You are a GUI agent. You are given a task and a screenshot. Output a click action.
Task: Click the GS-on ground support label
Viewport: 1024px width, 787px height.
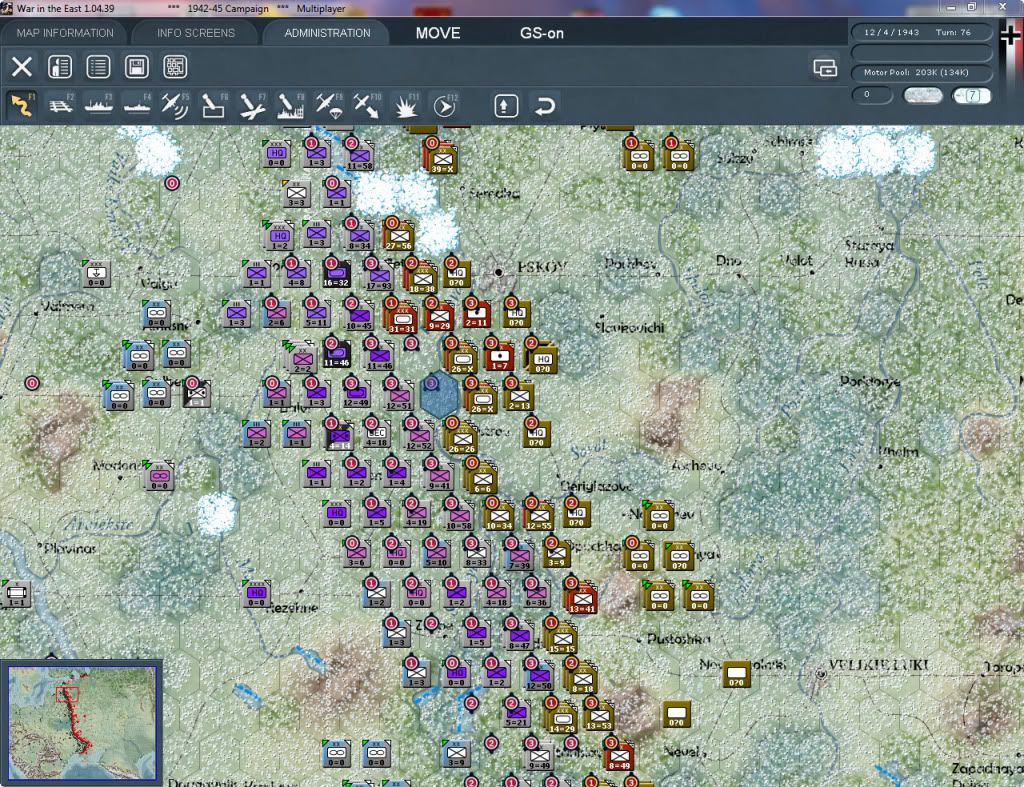pyautogui.click(x=541, y=33)
